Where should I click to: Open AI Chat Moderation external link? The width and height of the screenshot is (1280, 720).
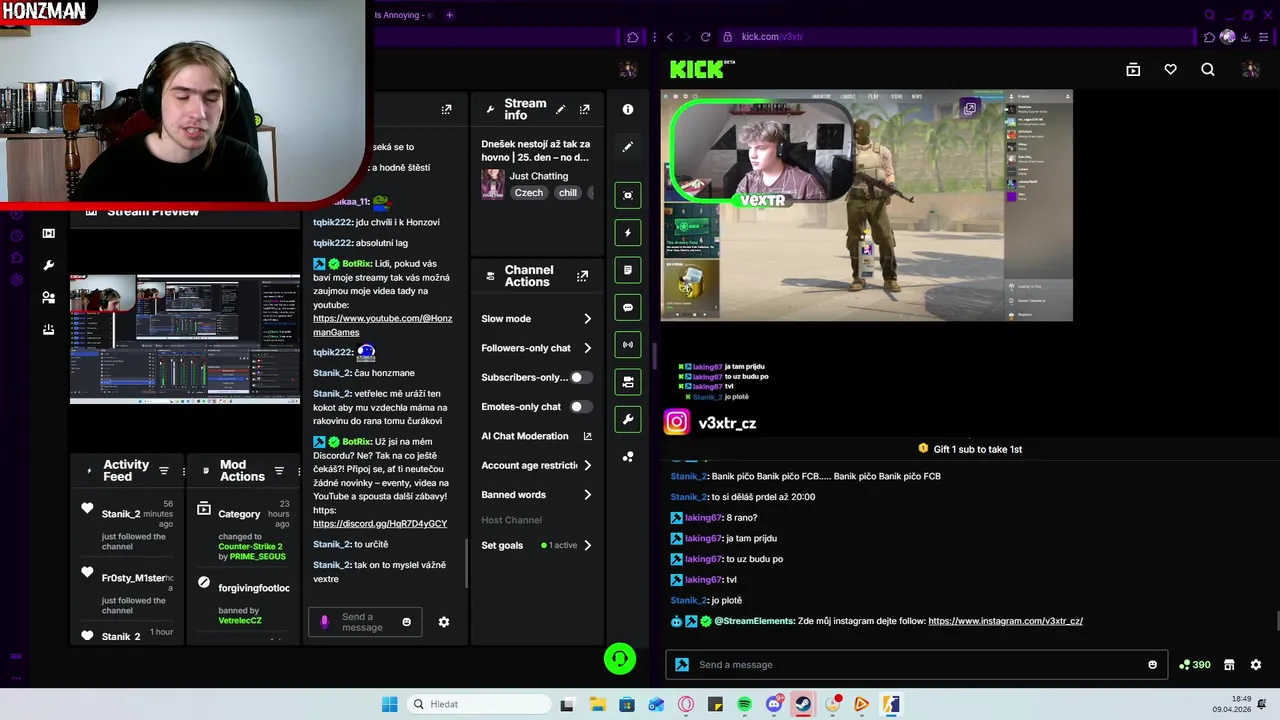(x=587, y=436)
